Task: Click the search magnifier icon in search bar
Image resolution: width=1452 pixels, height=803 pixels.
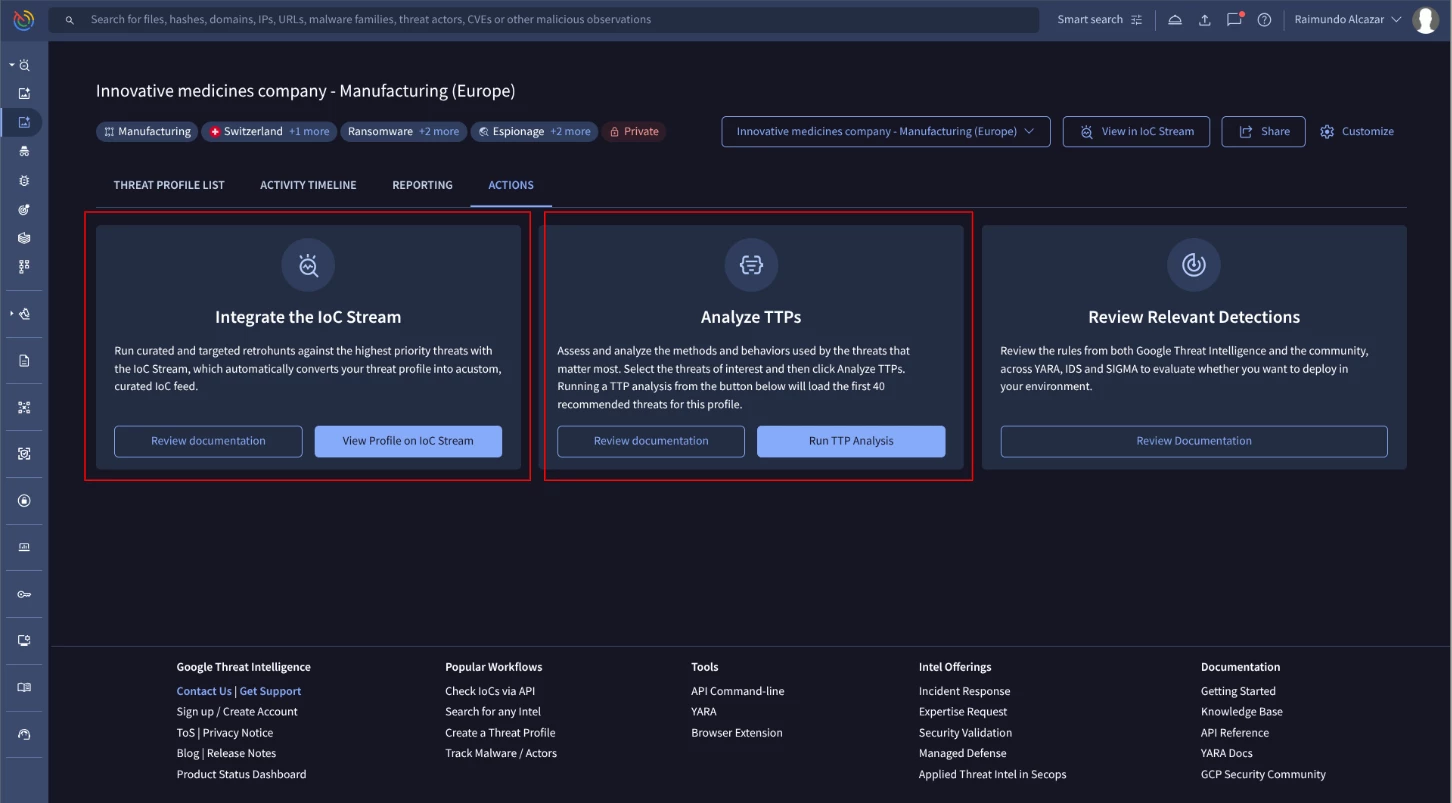Action: click(x=69, y=20)
